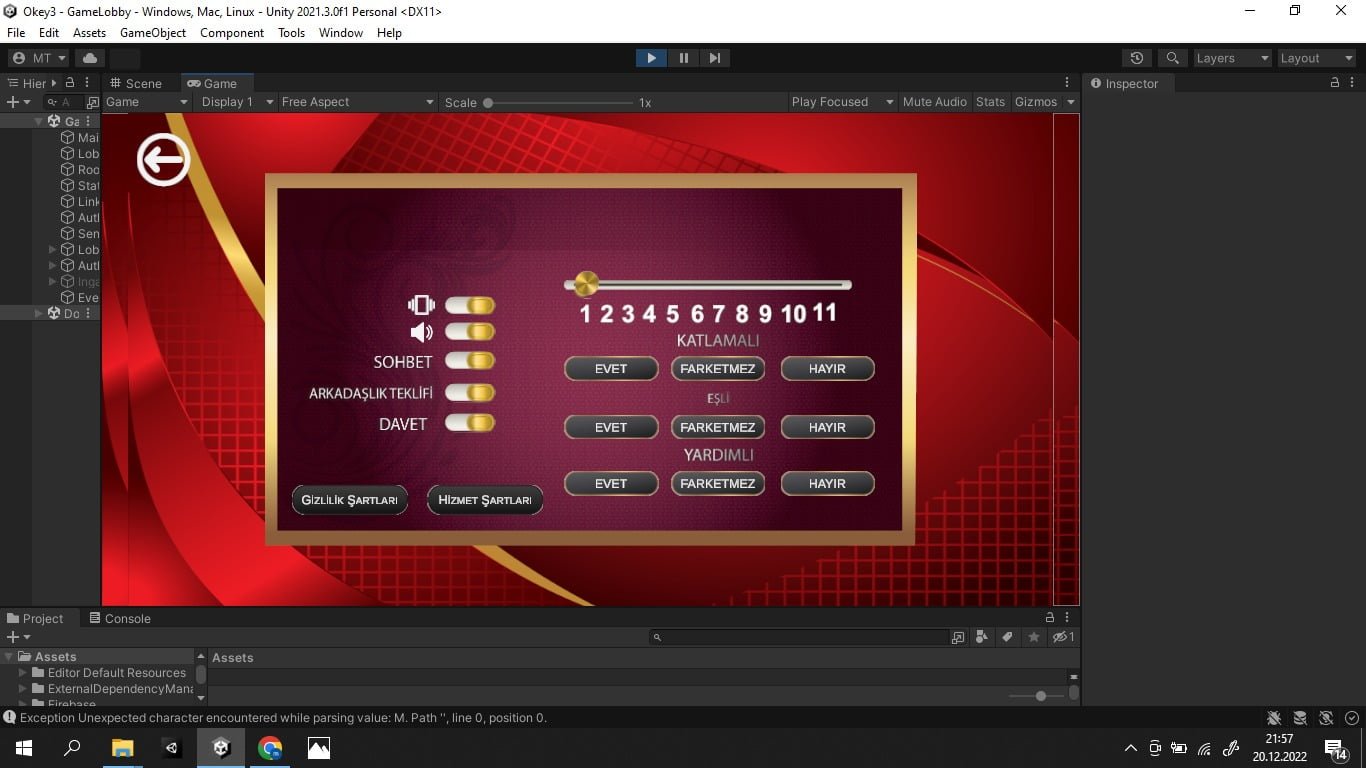
Task: Click the Gizlilik Şartları button
Action: point(349,500)
